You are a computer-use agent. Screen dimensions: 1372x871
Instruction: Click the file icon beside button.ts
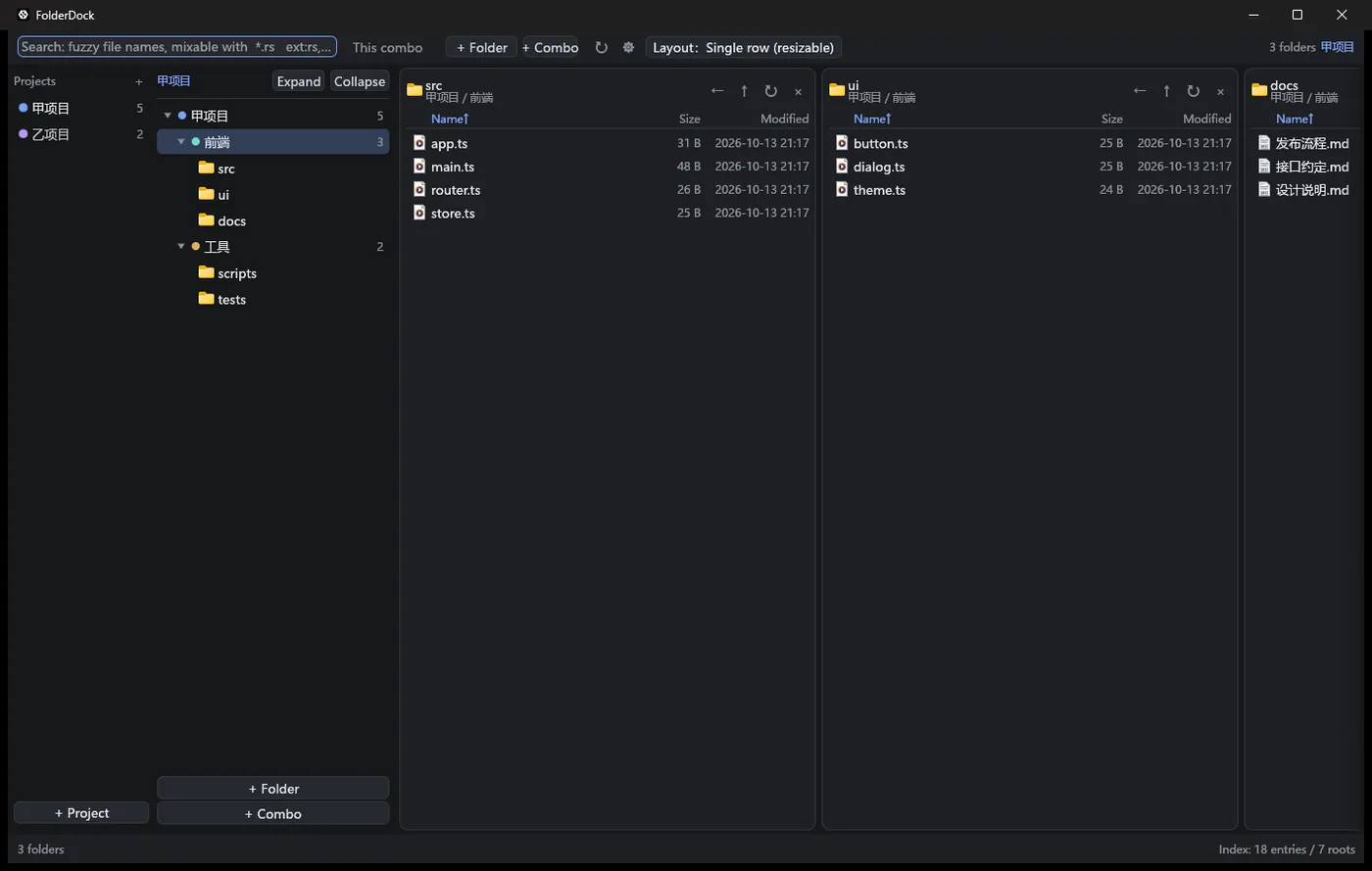pyautogui.click(x=842, y=143)
